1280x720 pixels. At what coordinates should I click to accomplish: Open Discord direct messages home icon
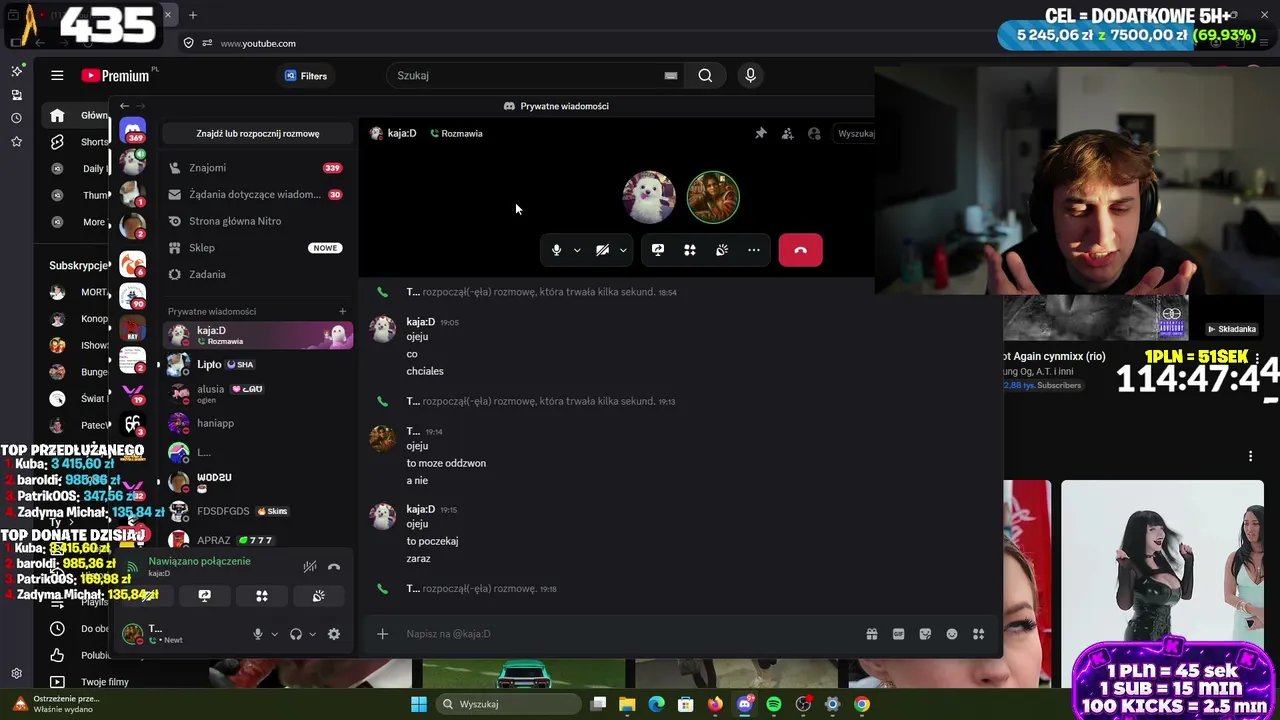[x=133, y=131]
